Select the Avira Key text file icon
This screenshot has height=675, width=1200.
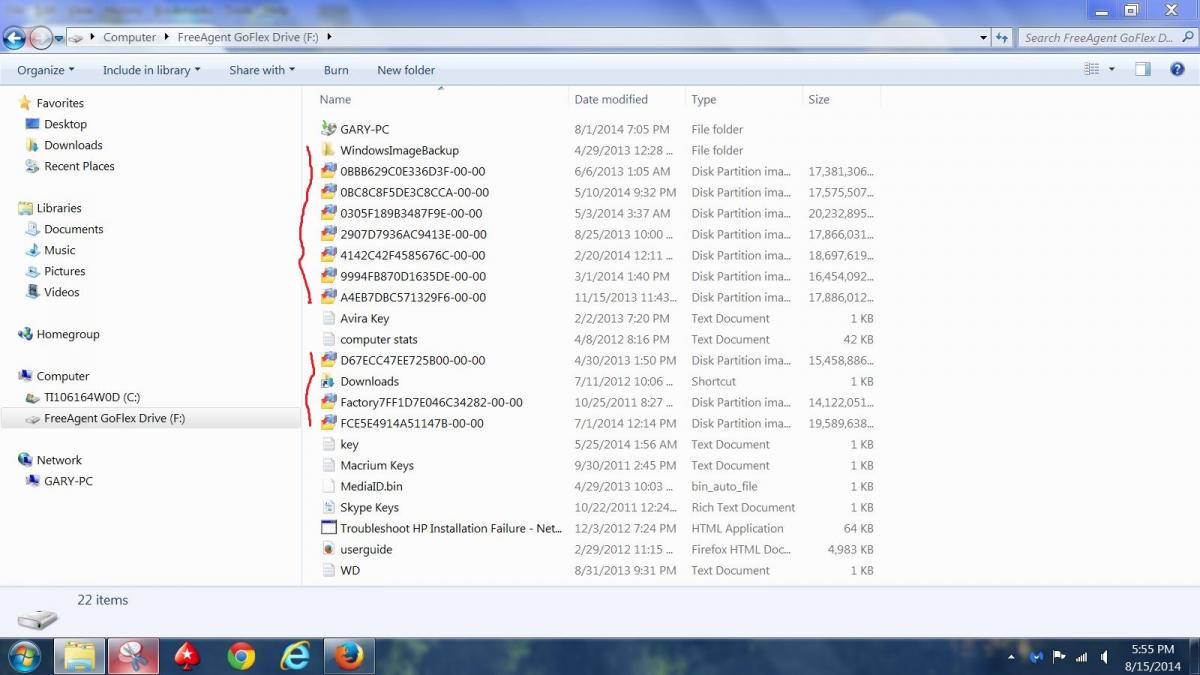point(329,318)
